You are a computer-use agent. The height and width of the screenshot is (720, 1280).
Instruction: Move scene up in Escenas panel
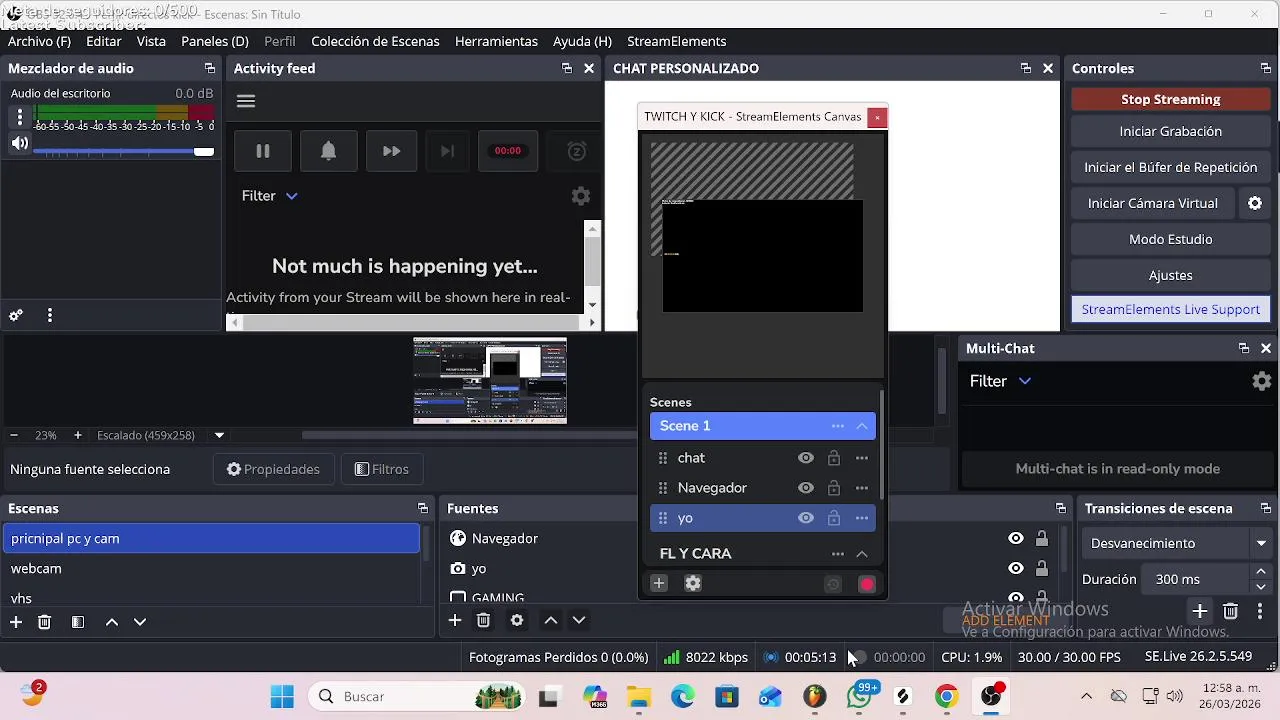click(x=112, y=622)
